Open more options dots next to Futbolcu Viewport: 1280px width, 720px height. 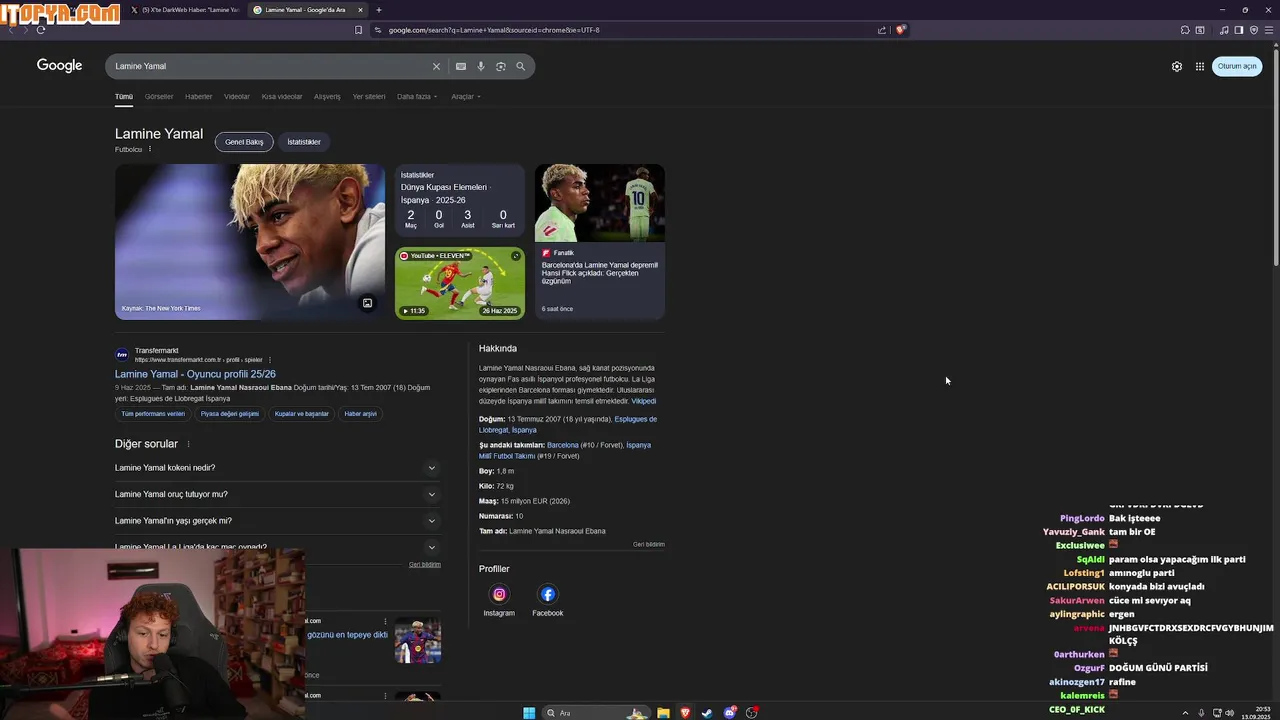click(x=150, y=149)
